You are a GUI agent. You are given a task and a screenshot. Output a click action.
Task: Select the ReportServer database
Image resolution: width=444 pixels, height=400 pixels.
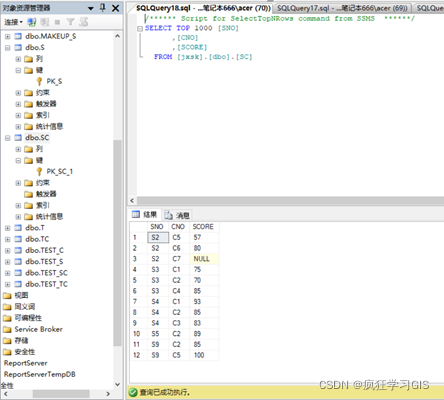tap(26, 363)
